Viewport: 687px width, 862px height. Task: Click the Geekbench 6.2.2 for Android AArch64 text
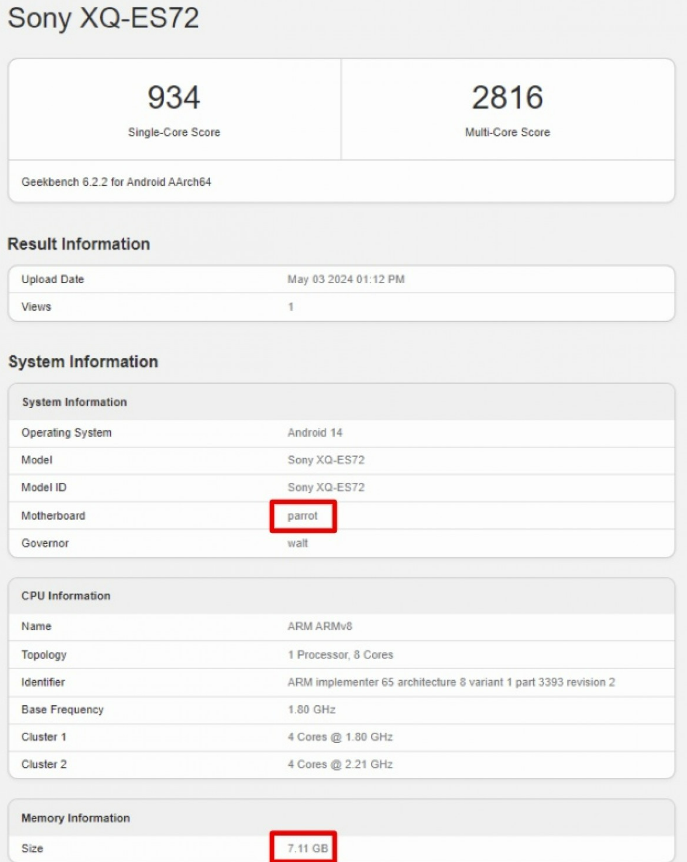pyautogui.click(x=116, y=183)
